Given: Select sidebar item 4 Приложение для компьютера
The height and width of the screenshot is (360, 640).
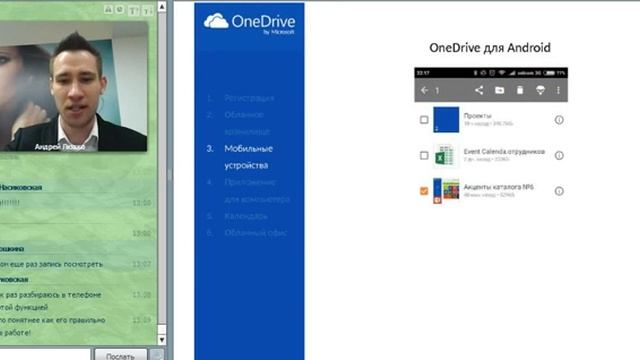Looking at the screenshot, I should point(248,191).
